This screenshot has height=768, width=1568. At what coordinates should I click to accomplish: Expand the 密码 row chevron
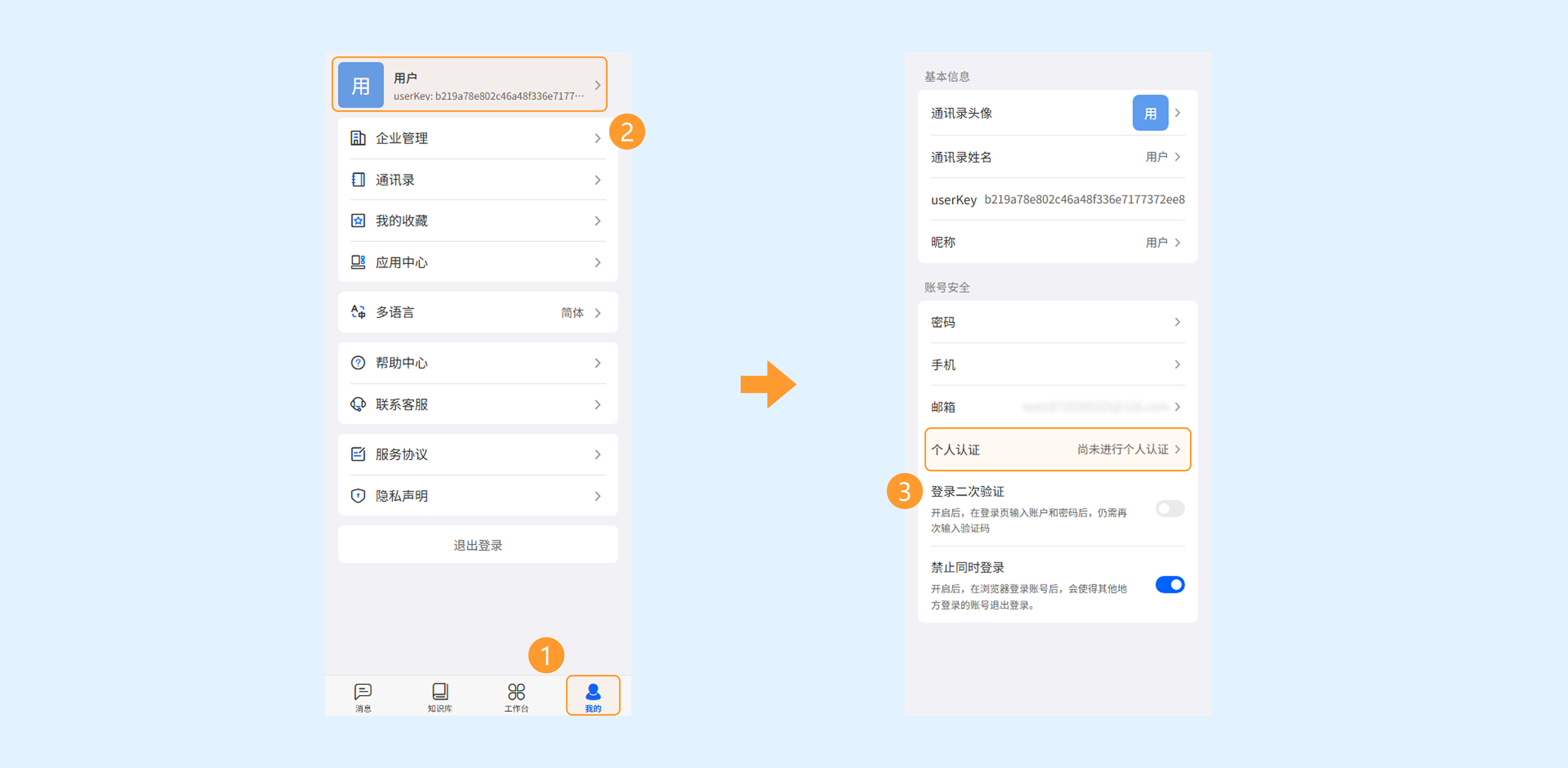point(1177,322)
